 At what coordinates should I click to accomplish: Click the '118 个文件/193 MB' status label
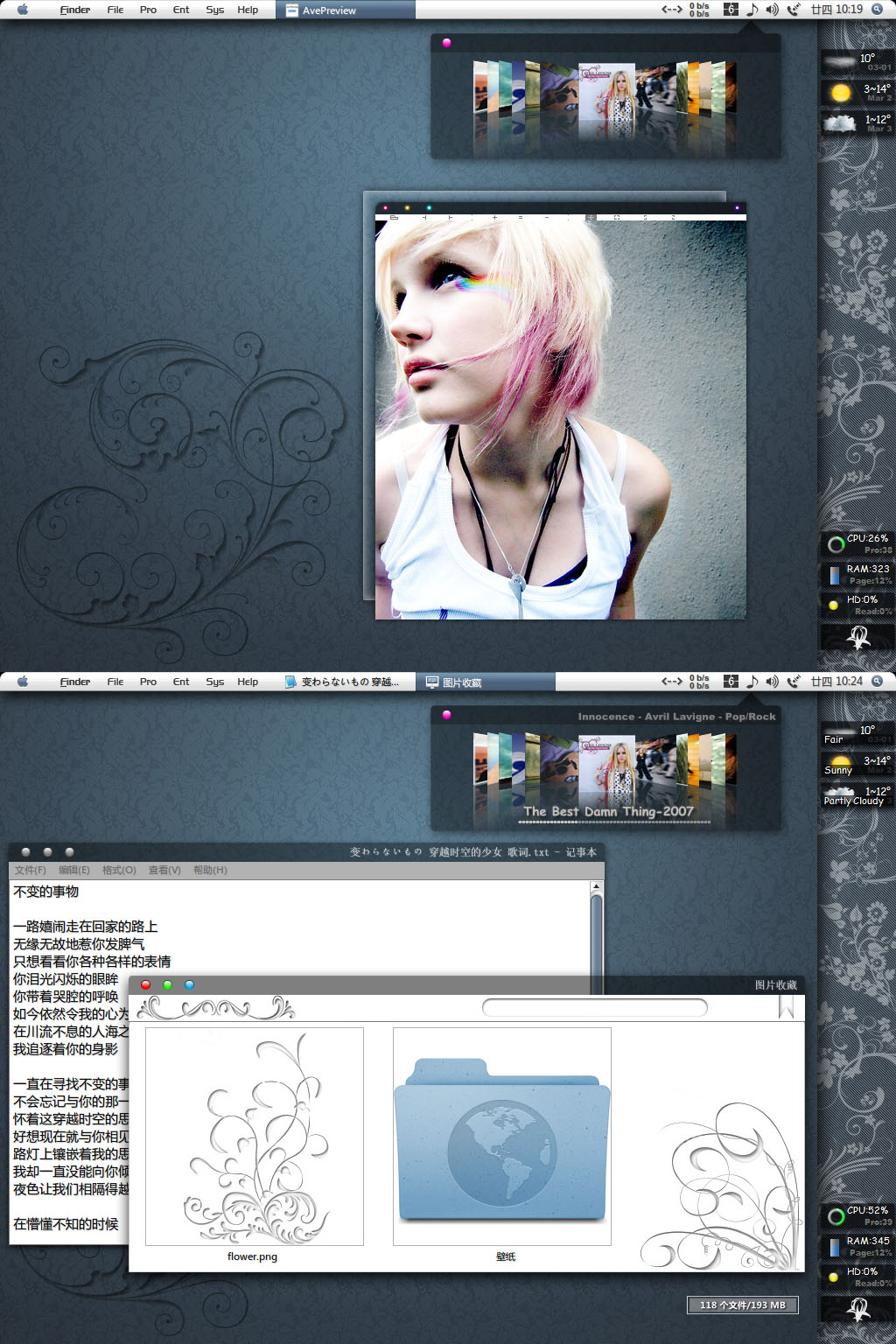click(743, 1305)
